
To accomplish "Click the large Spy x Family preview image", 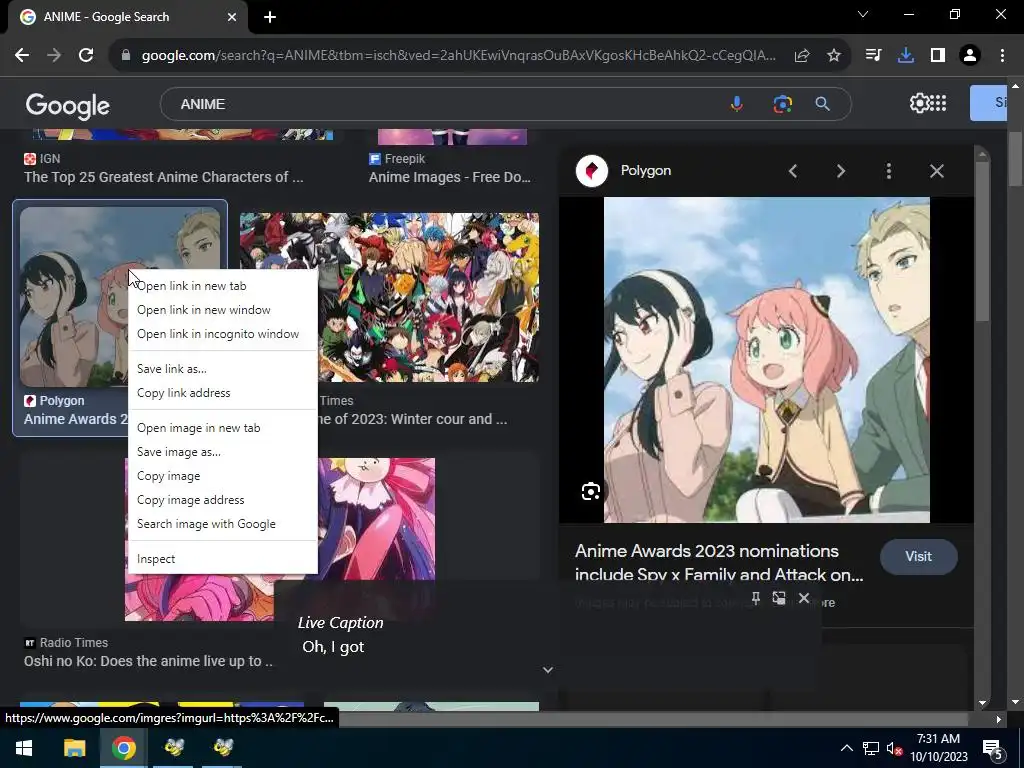I will [x=767, y=360].
